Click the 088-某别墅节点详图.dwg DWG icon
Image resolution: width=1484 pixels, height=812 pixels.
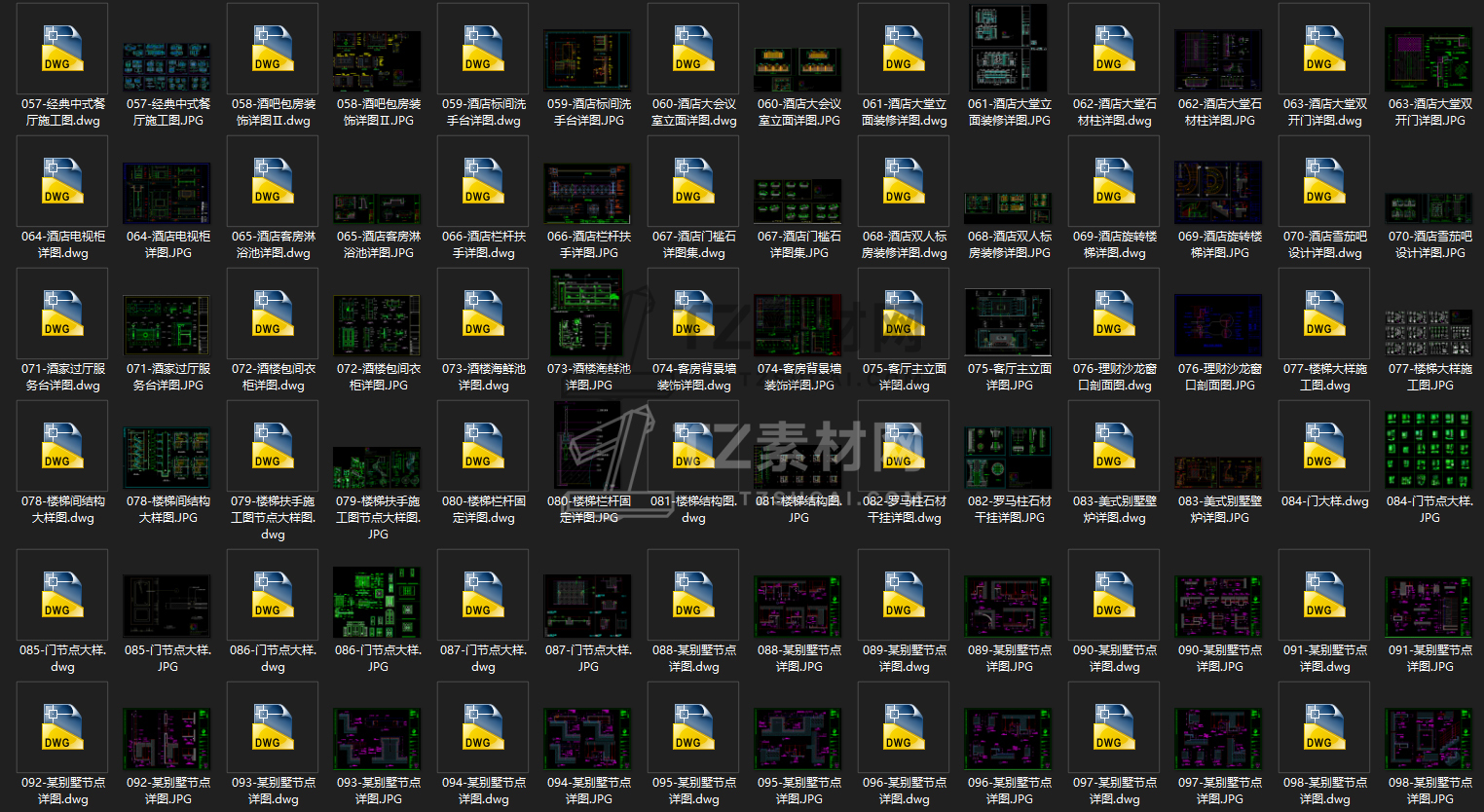coord(693,595)
